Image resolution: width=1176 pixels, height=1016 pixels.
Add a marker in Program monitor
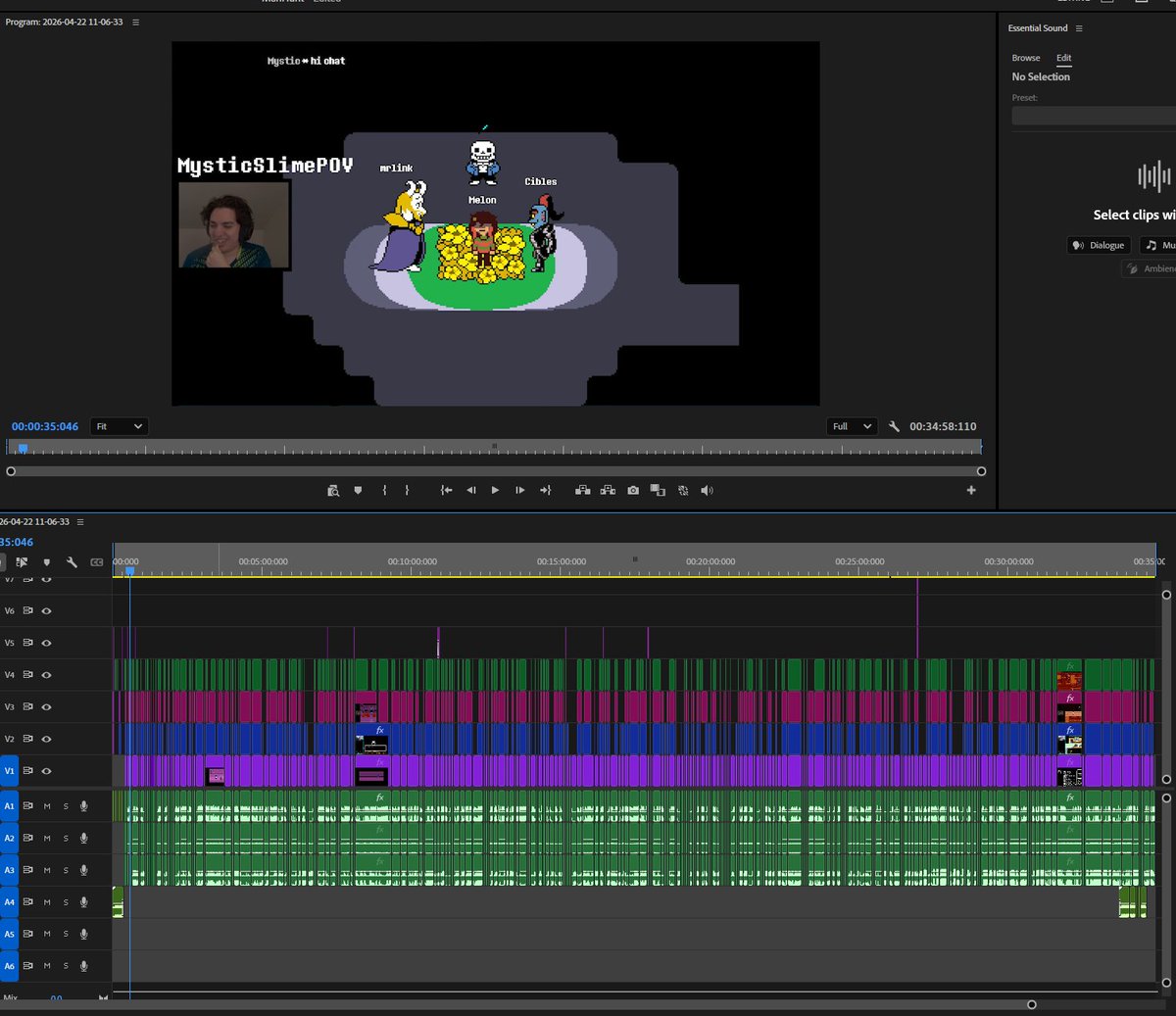point(358,490)
